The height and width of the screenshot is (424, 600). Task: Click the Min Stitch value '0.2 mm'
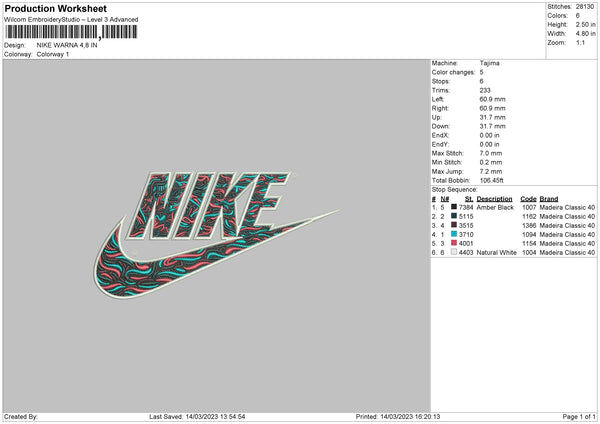[491, 162]
